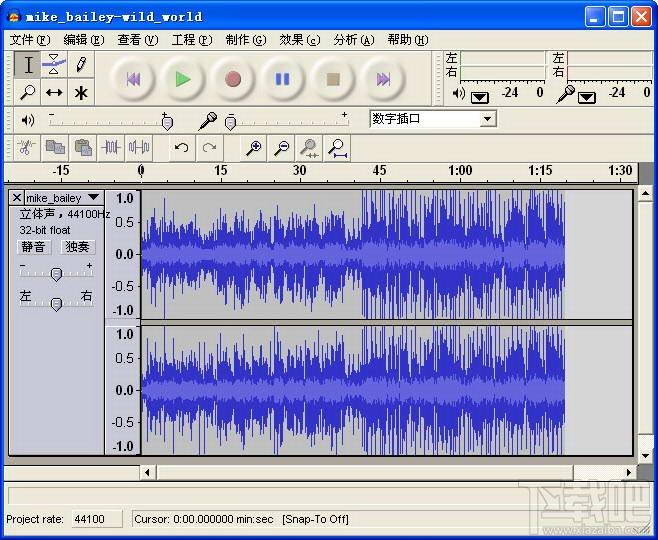
Task: Toggle the 静音 mute button on track
Action: pyautogui.click(x=34, y=247)
